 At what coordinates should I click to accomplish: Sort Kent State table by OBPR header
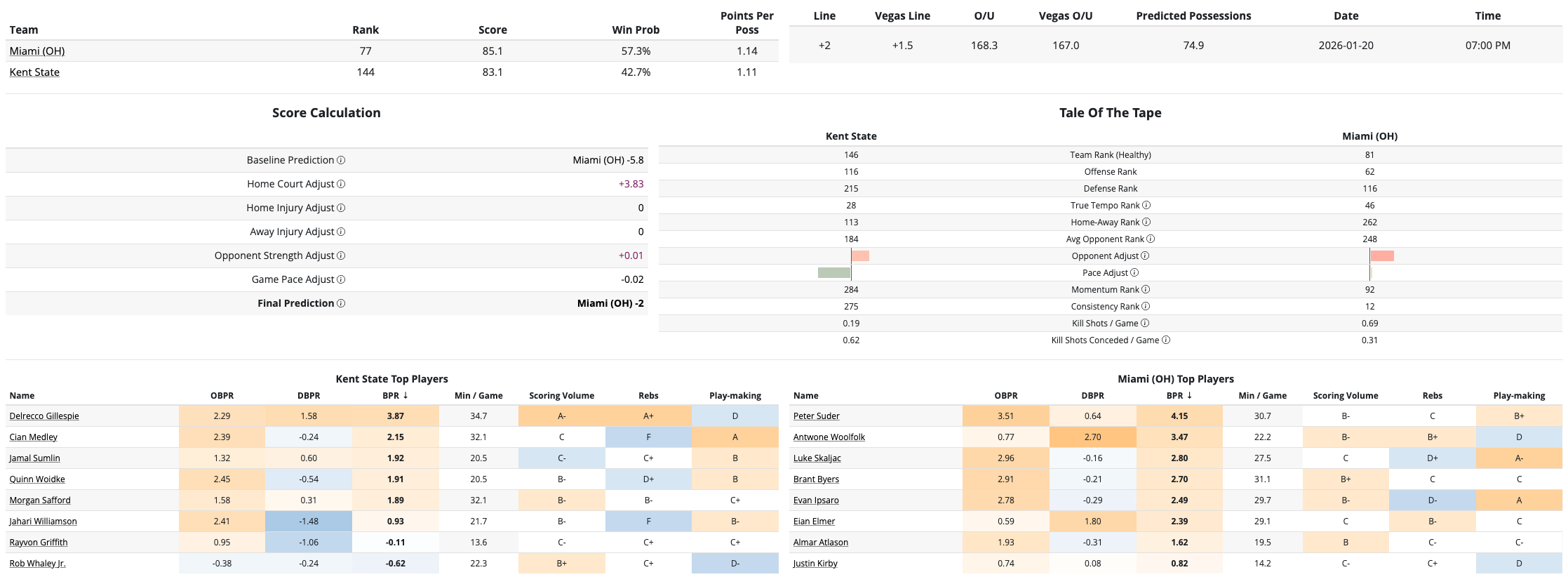(222, 396)
